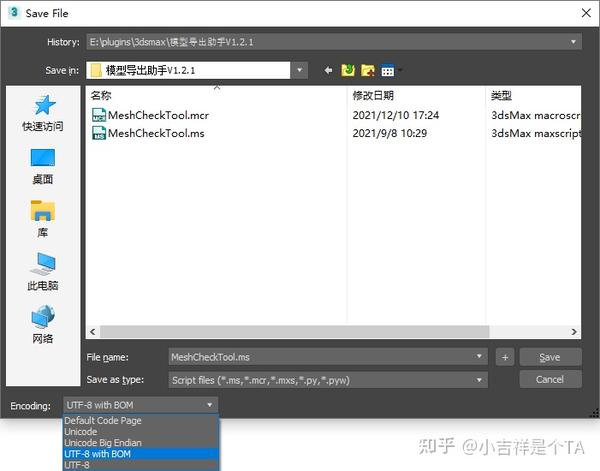Click the back arrow navigation icon
This screenshot has width=600, height=471.
328,70
